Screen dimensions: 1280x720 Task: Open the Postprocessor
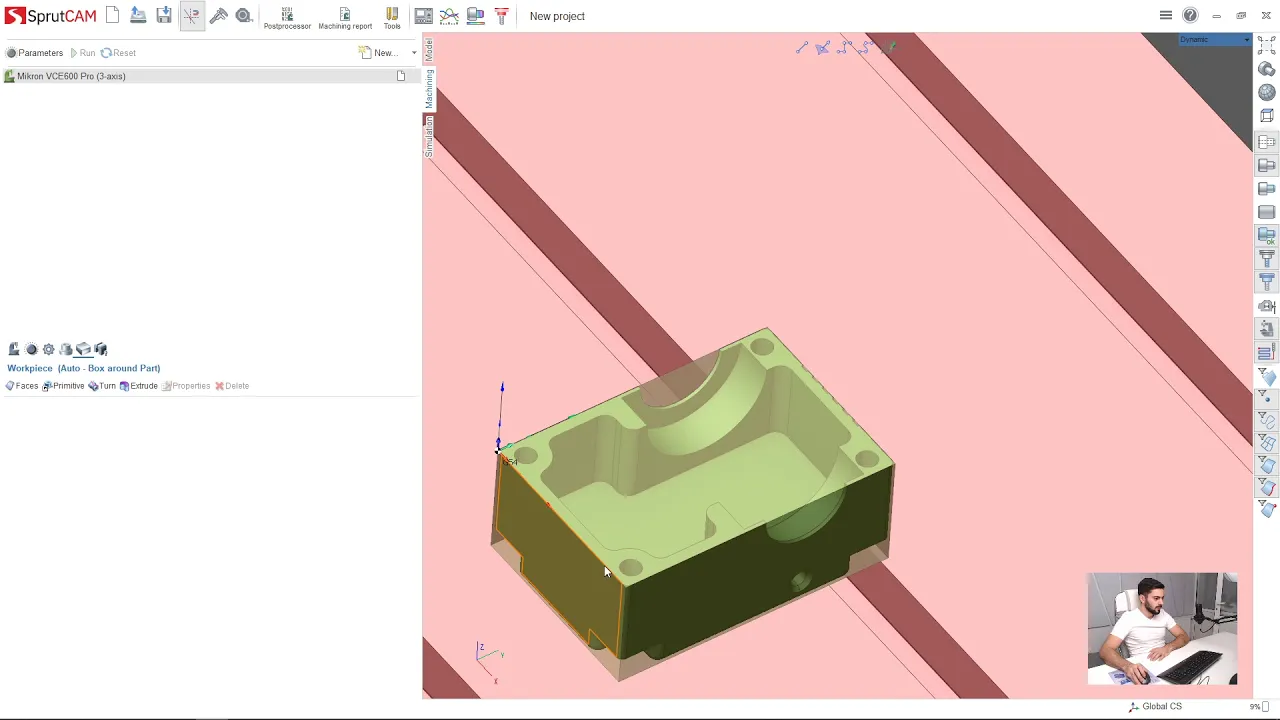pyautogui.click(x=287, y=18)
